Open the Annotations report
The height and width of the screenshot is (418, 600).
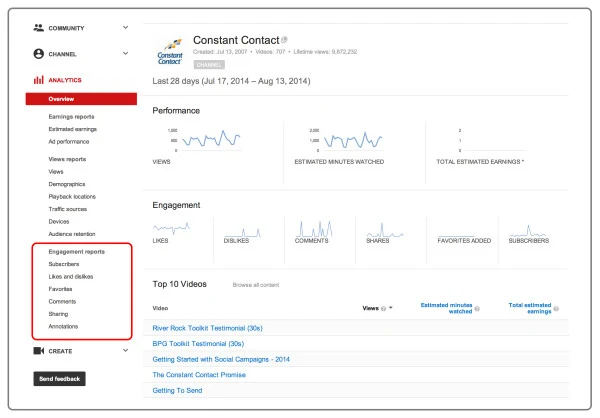coord(63,327)
